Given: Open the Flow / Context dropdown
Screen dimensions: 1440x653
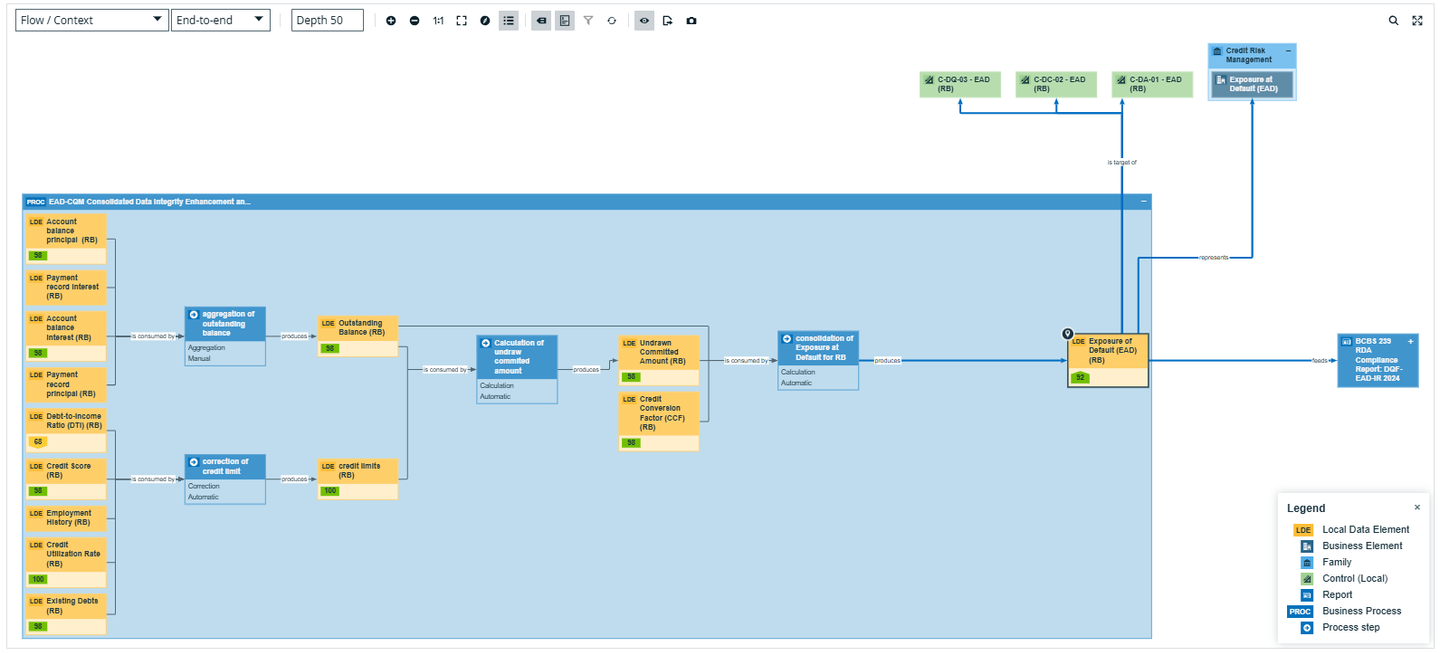Looking at the screenshot, I should pyautogui.click(x=92, y=20).
